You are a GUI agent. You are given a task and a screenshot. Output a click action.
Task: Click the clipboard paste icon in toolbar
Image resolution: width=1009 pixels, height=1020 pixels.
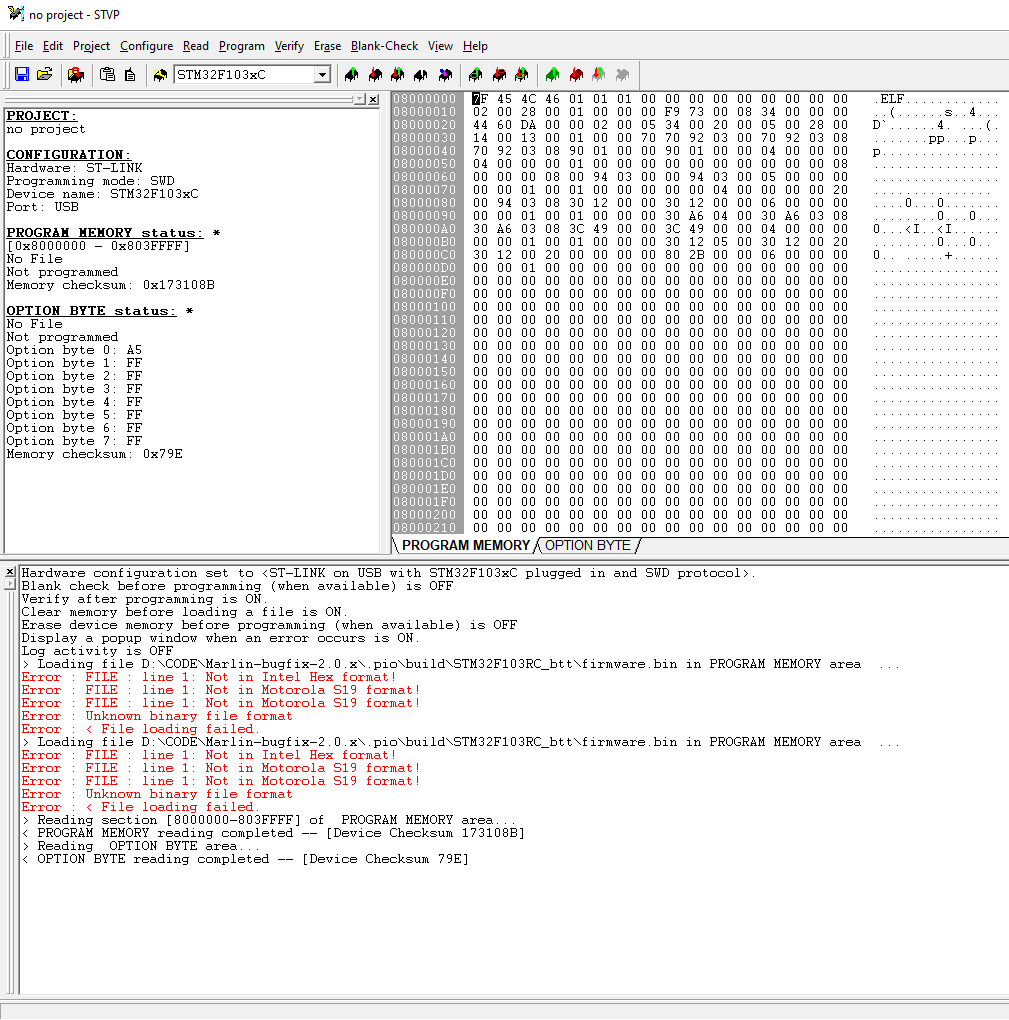(107, 74)
